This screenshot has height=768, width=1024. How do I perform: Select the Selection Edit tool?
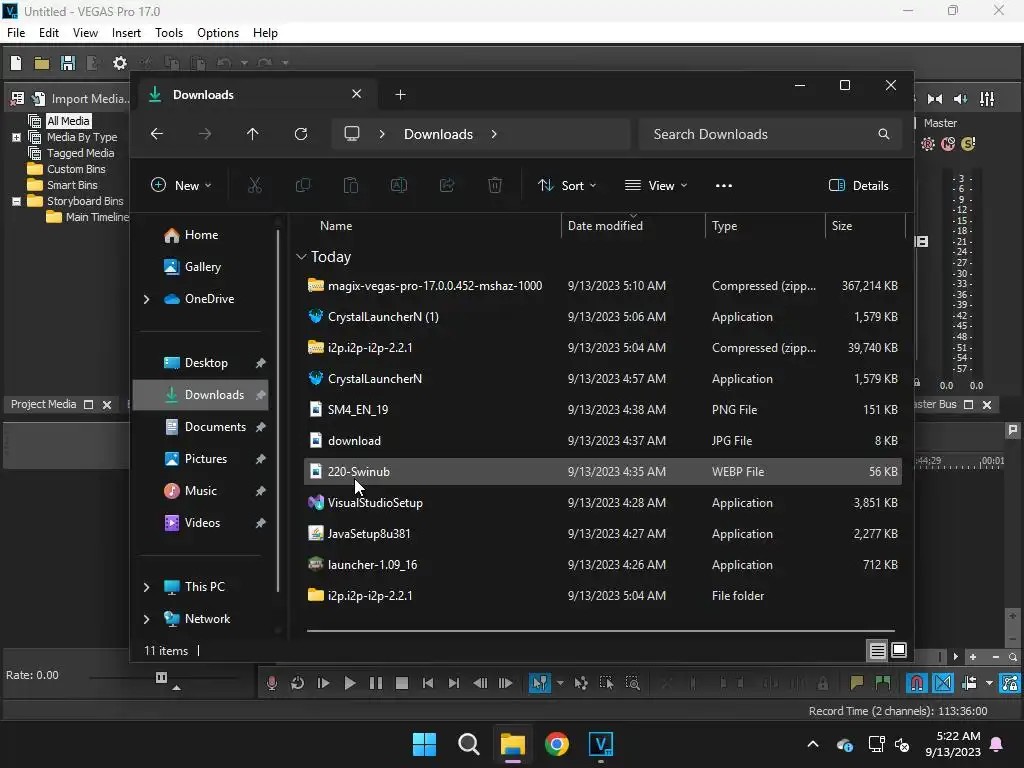click(607, 683)
